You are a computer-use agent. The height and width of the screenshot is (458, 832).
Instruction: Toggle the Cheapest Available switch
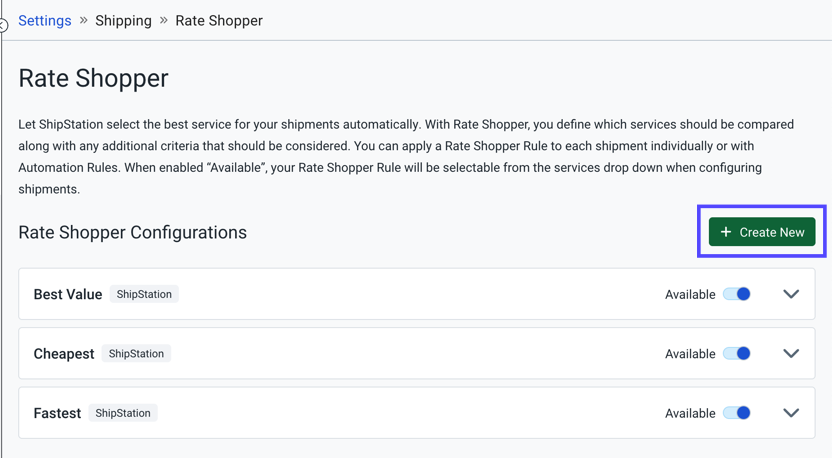[x=737, y=353]
